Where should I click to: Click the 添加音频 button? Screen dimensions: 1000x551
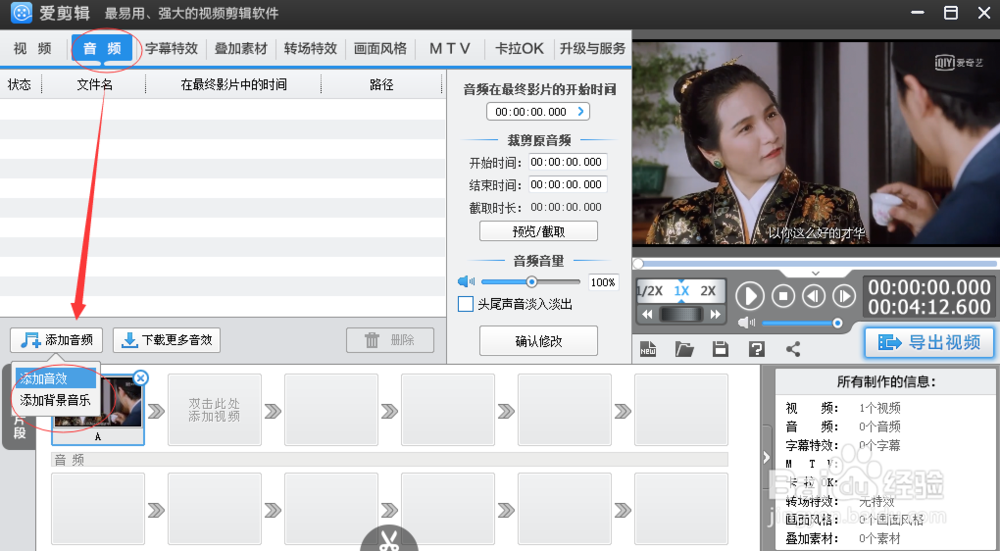[x=56, y=340]
